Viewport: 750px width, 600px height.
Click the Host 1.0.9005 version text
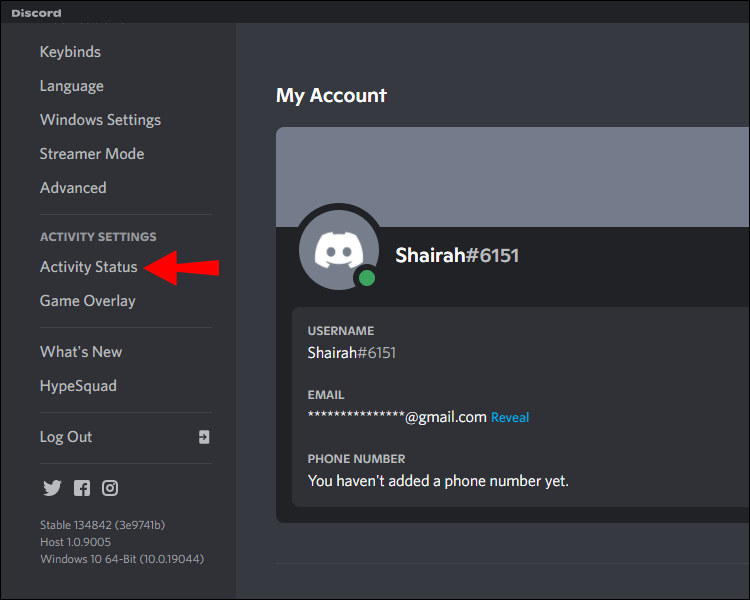[76, 542]
